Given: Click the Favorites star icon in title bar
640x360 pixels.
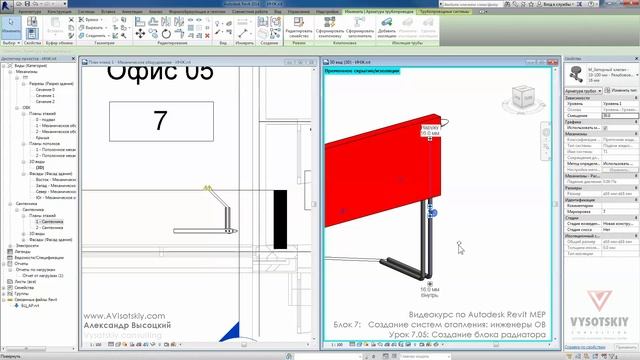Looking at the screenshot, I should (x=531, y=4).
